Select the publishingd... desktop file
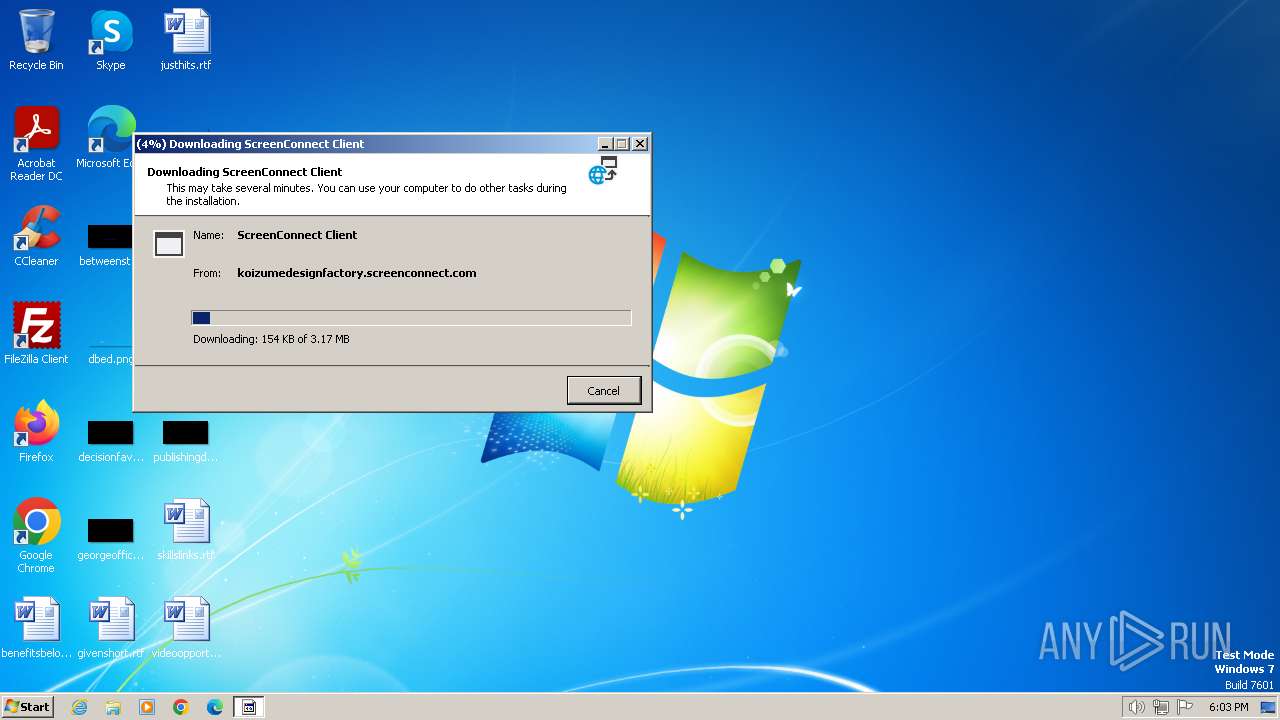Image resolution: width=1280 pixels, height=720 pixels. click(x=186, y=440)
